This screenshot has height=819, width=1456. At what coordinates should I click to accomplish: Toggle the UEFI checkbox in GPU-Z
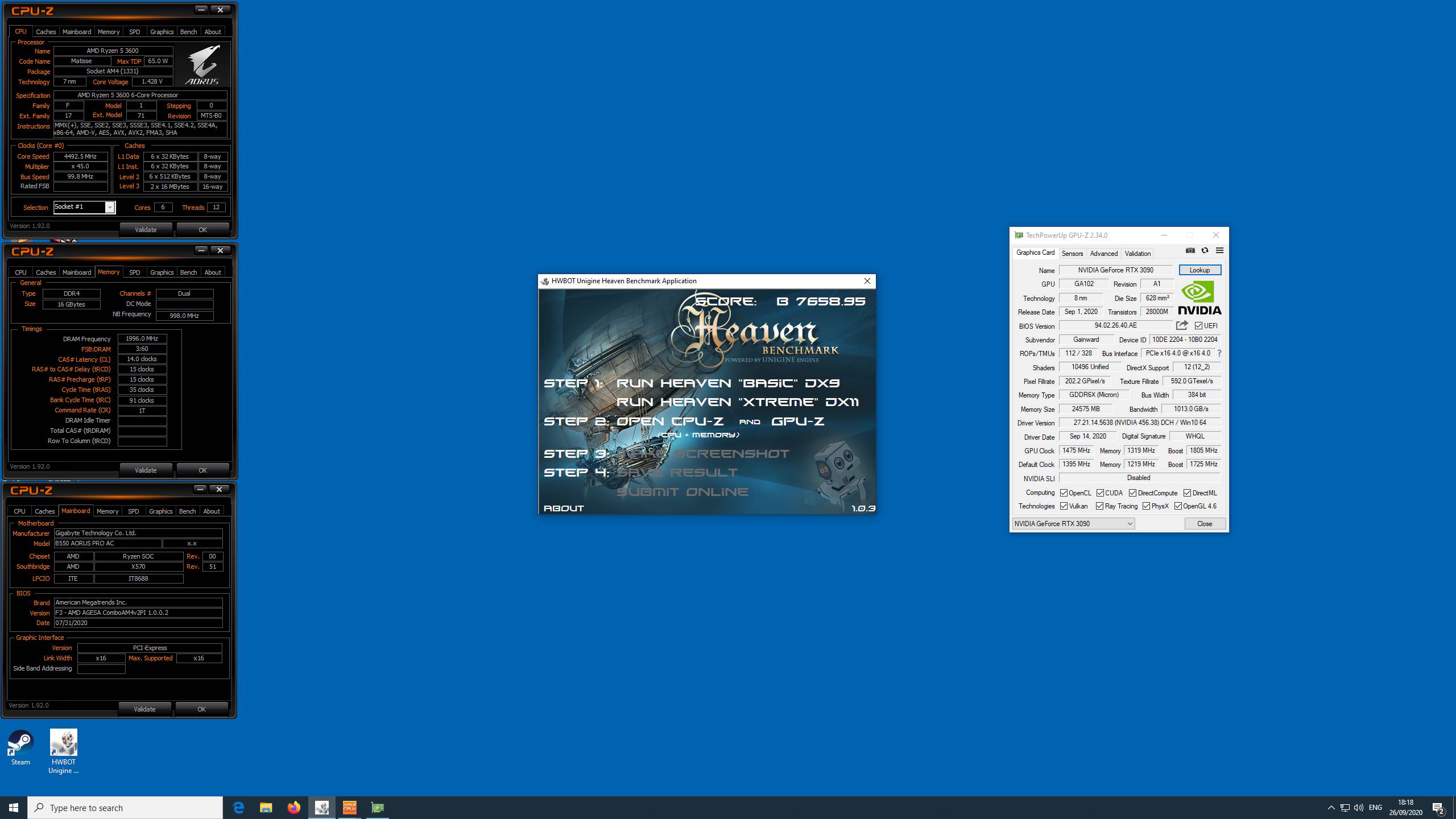[x=1198, y=326]
